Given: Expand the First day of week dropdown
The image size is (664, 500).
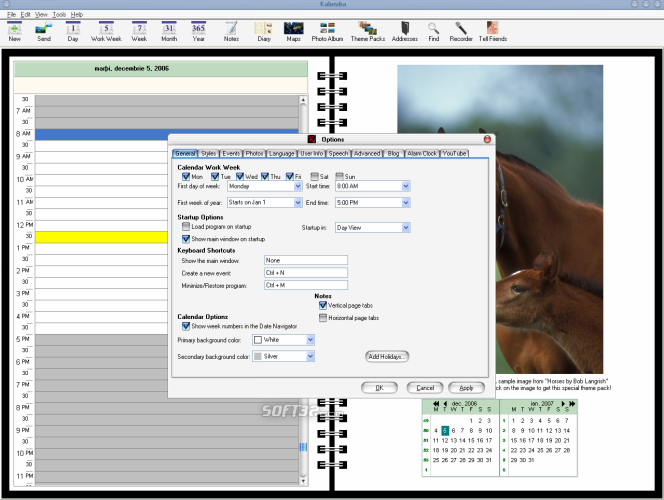Looking at the screenshot, I should [298, 186].
